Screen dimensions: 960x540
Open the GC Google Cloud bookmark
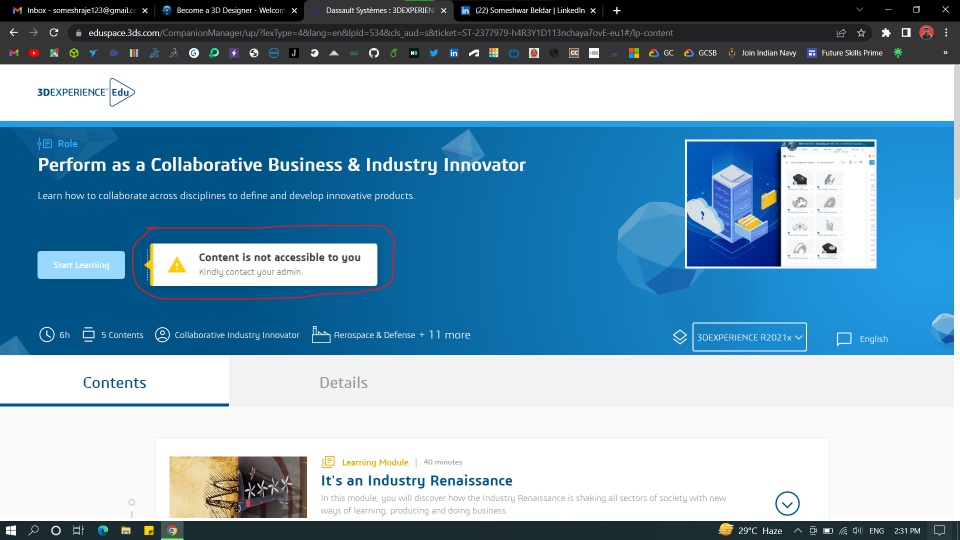pos(661,53)
